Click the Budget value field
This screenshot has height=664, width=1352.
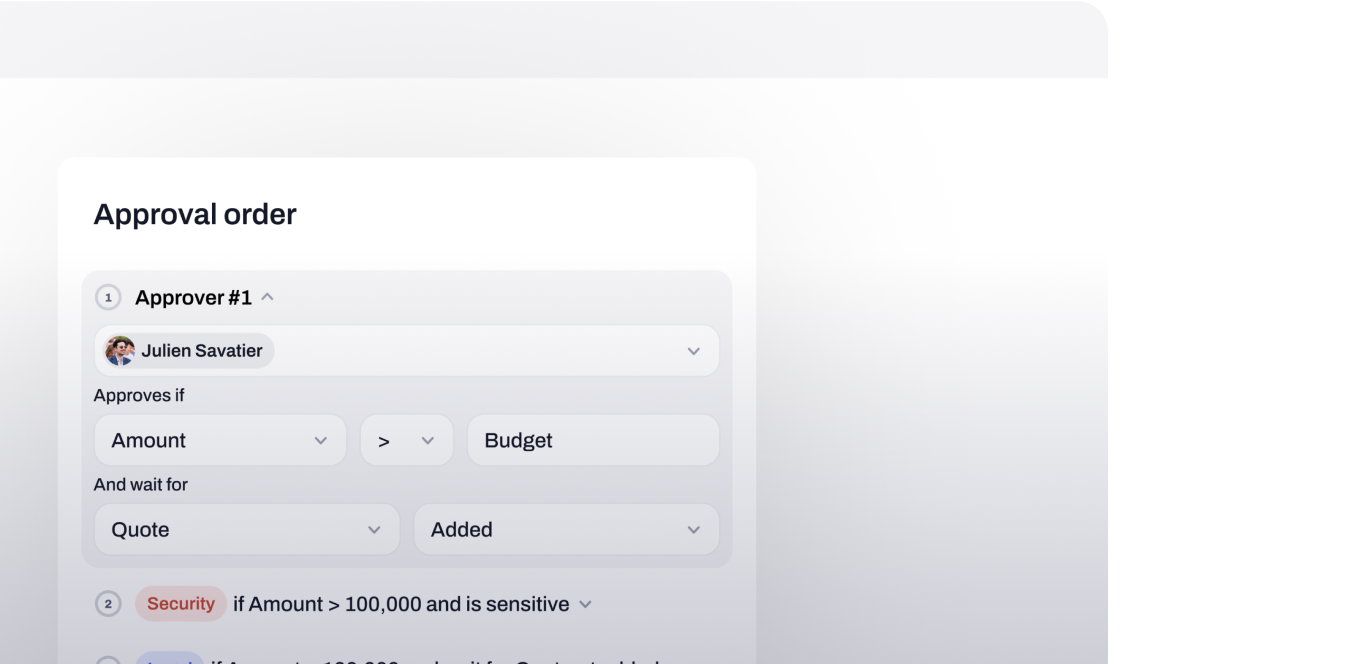tap(593, 440)
